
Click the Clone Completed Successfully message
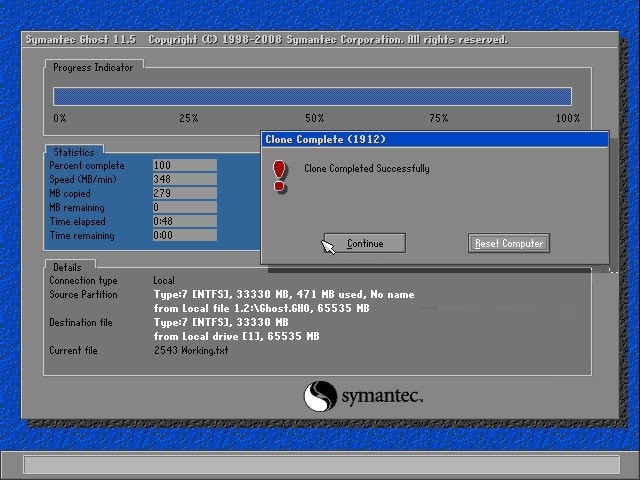367,169
